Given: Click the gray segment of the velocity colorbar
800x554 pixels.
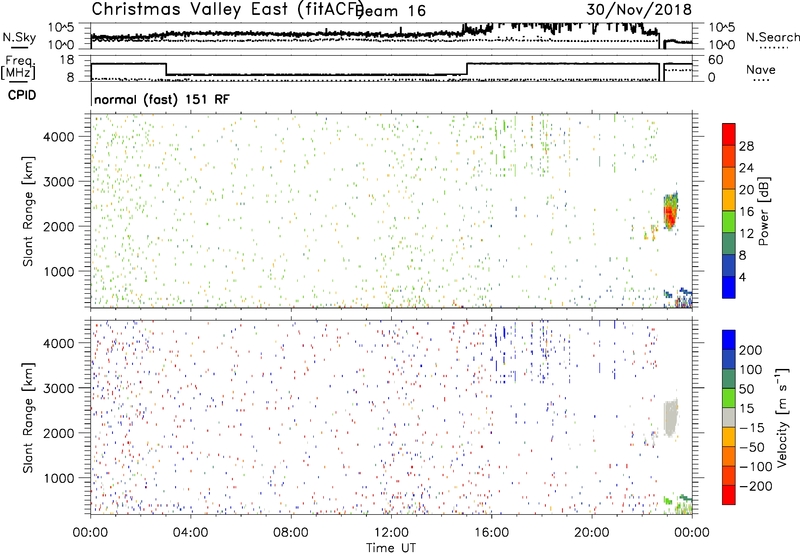Looking at the screenshot, I should [729, 417].
